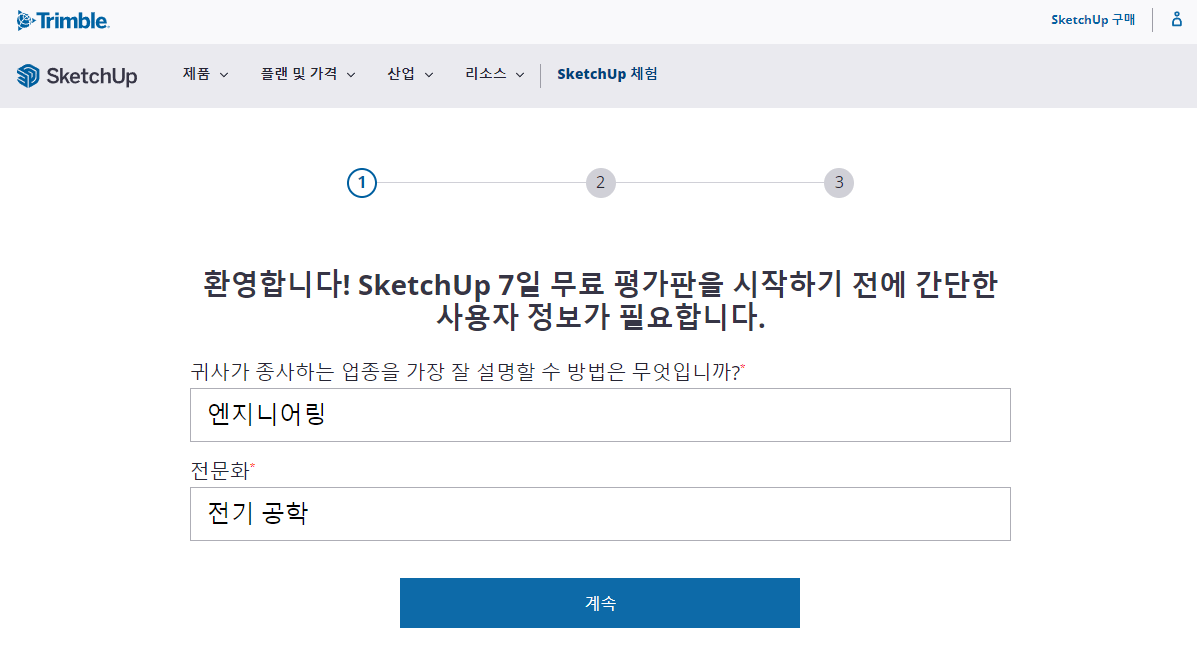Image resolution: width=1197 pixels, height=652 pixels.
Task: Click step 1 on the progress indicator
Action: pyautogui.click(x=362, y=183)
